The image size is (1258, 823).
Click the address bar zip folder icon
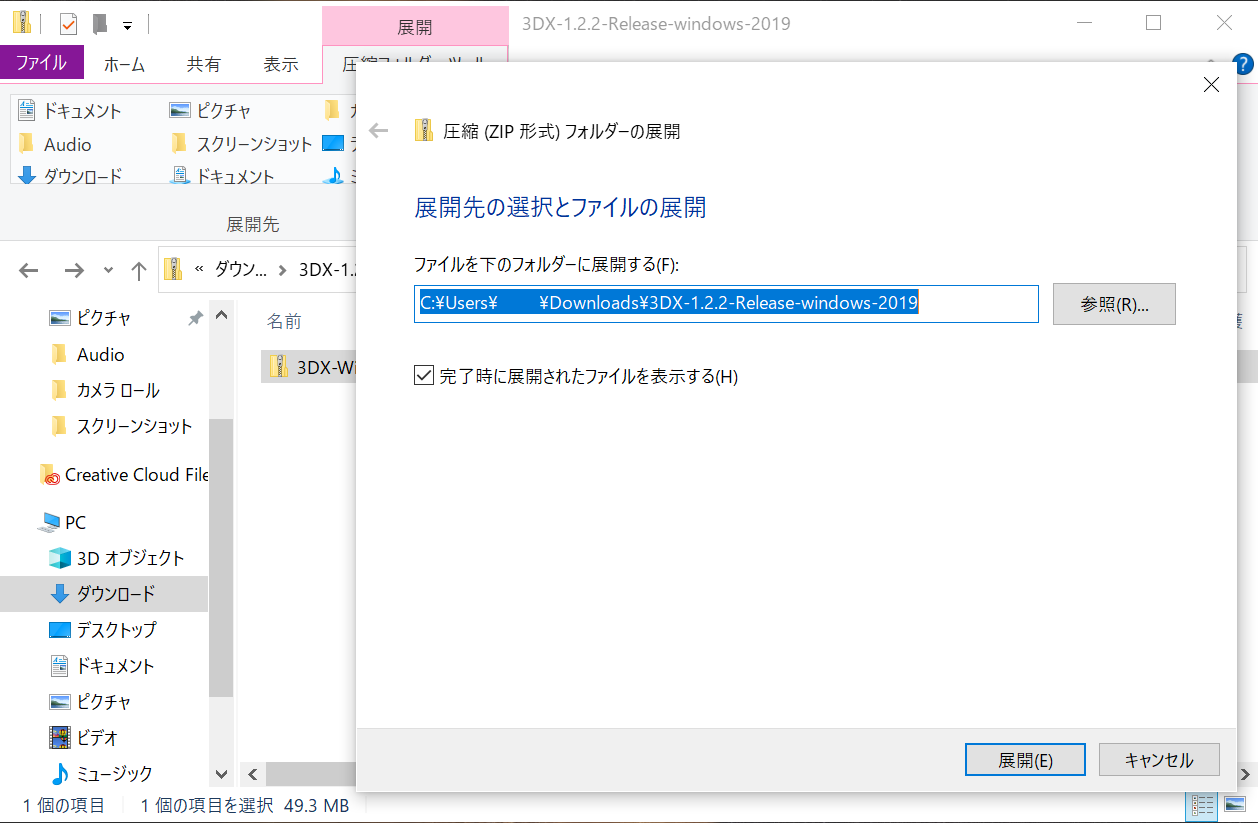point(174,269)
